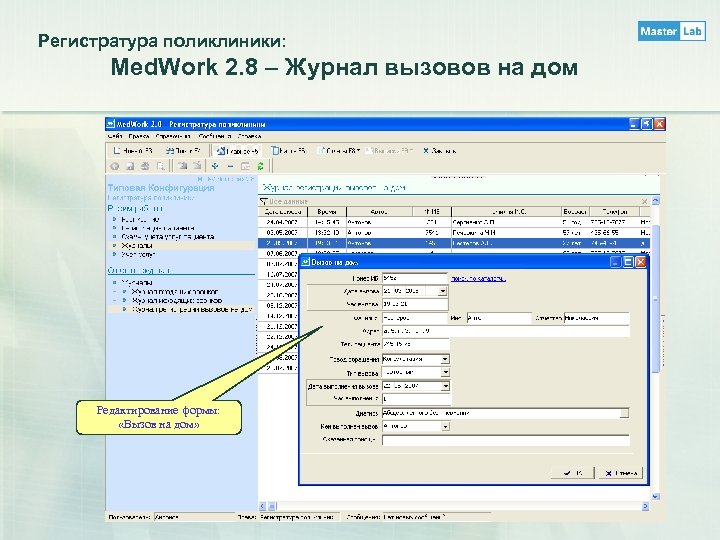Click the round grey back icon
Viewport: 720px width, 540px height.
(x=114, y=166)
